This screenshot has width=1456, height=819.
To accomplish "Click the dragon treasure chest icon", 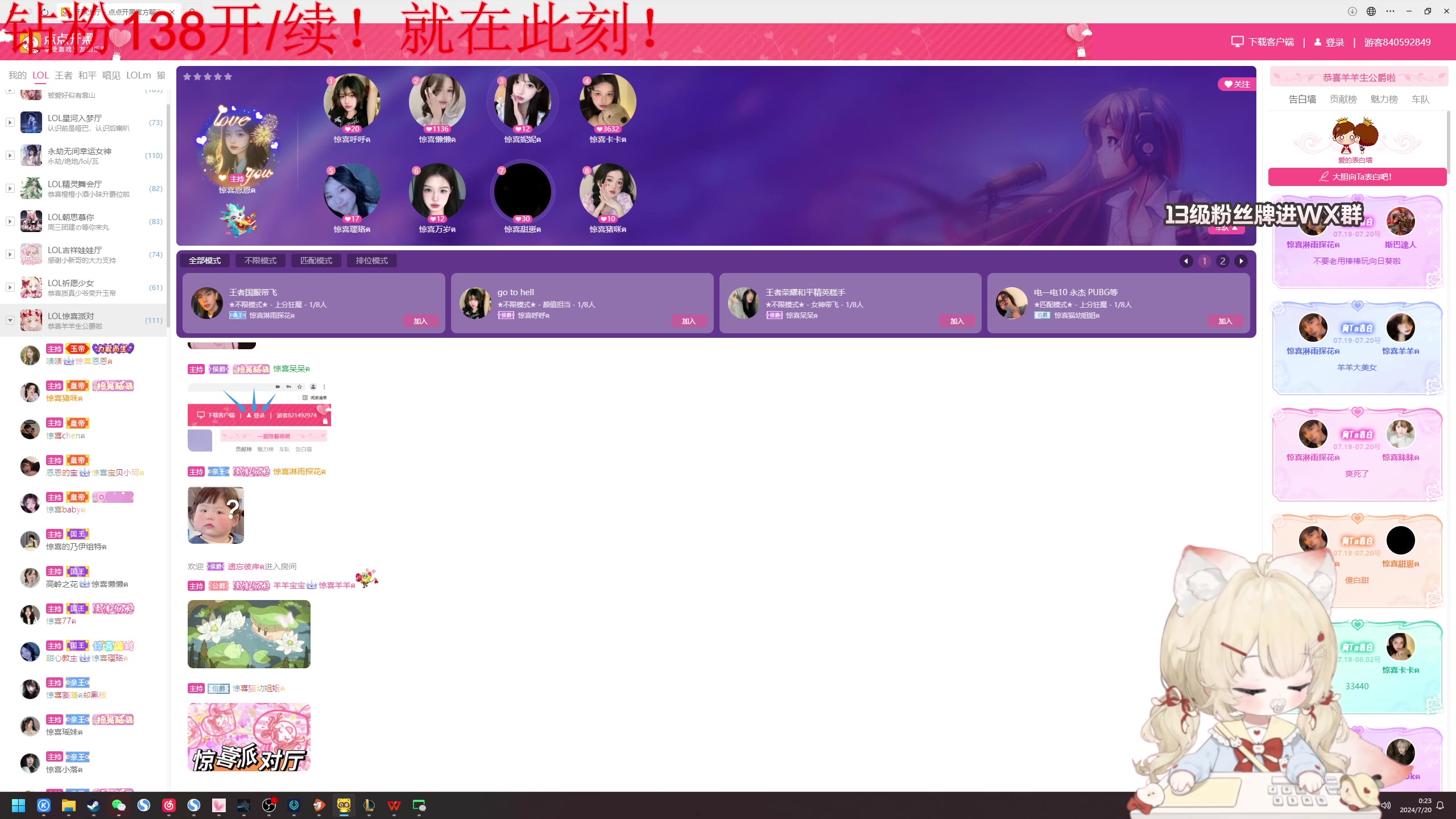I will pos(239,220).
